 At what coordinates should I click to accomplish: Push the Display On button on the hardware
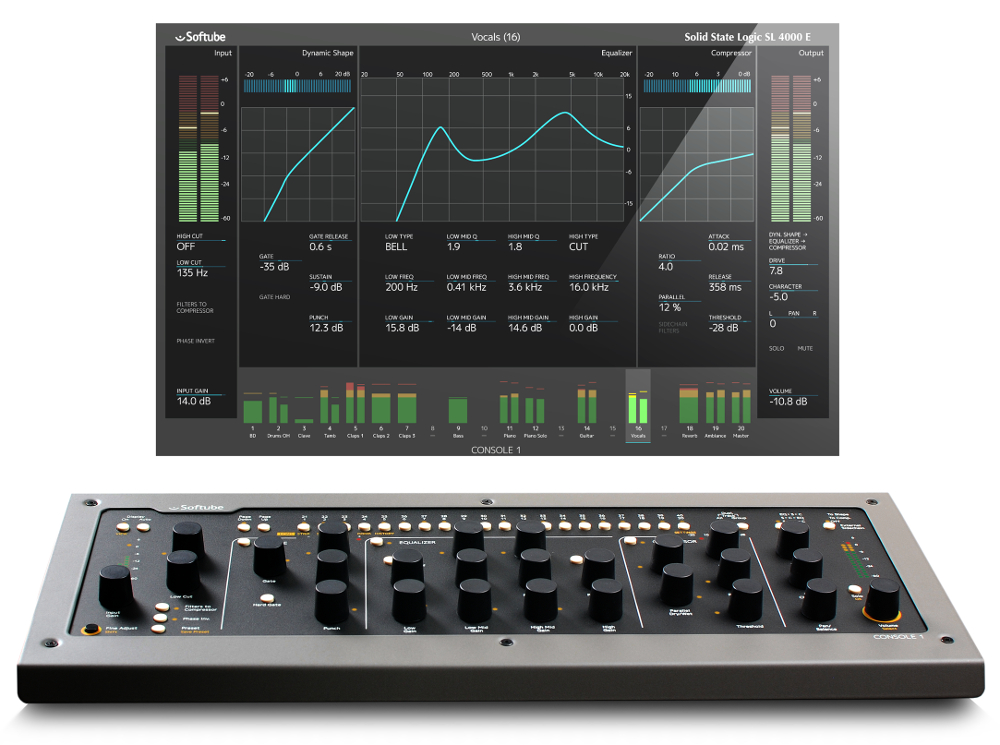pos(125,527)
